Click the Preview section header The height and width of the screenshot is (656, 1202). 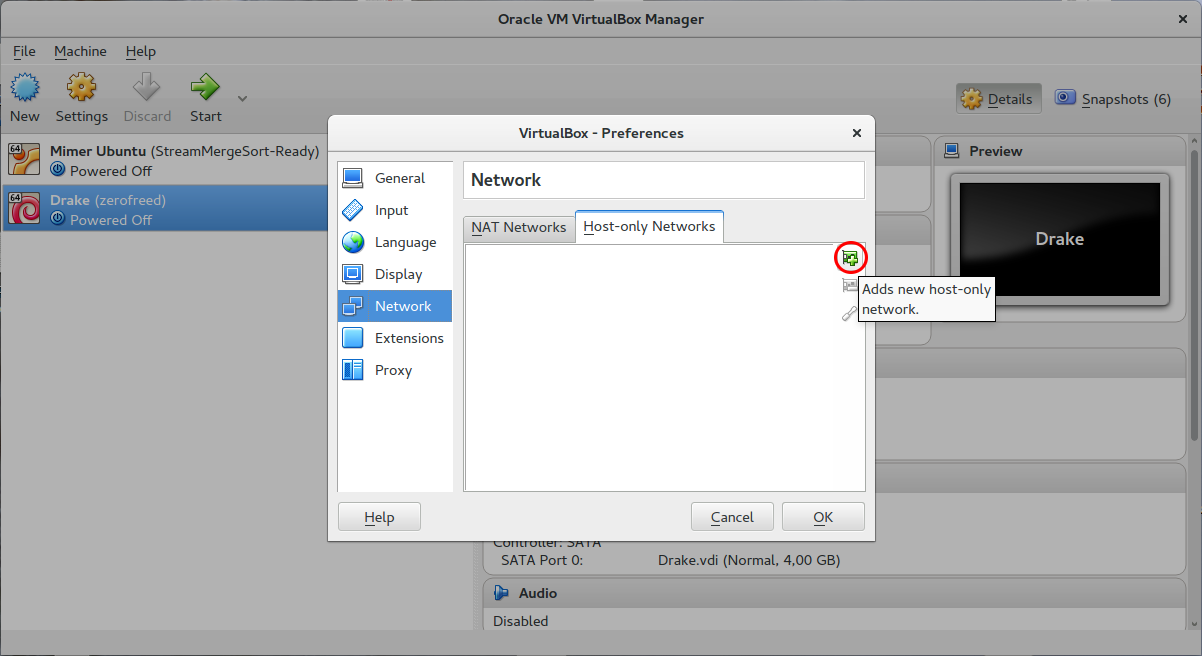click(1060, 151)
